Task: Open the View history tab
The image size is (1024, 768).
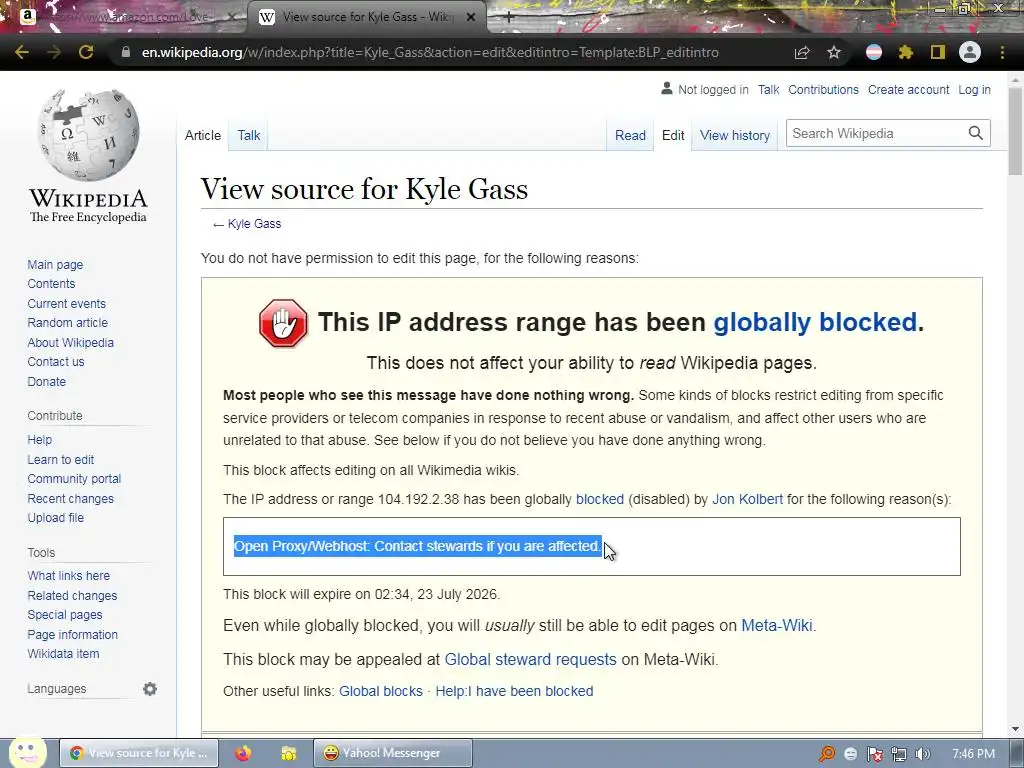Action: point(735,135)
